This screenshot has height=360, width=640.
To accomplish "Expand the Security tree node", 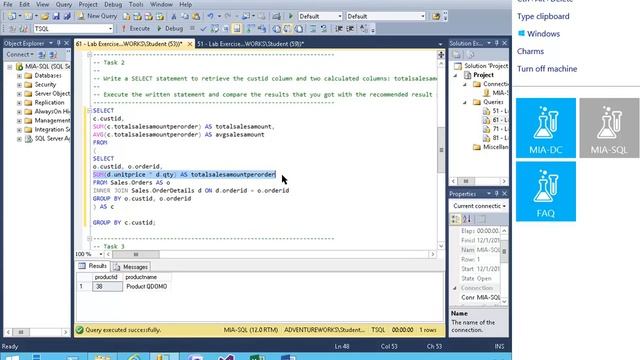I will [19, 85].
